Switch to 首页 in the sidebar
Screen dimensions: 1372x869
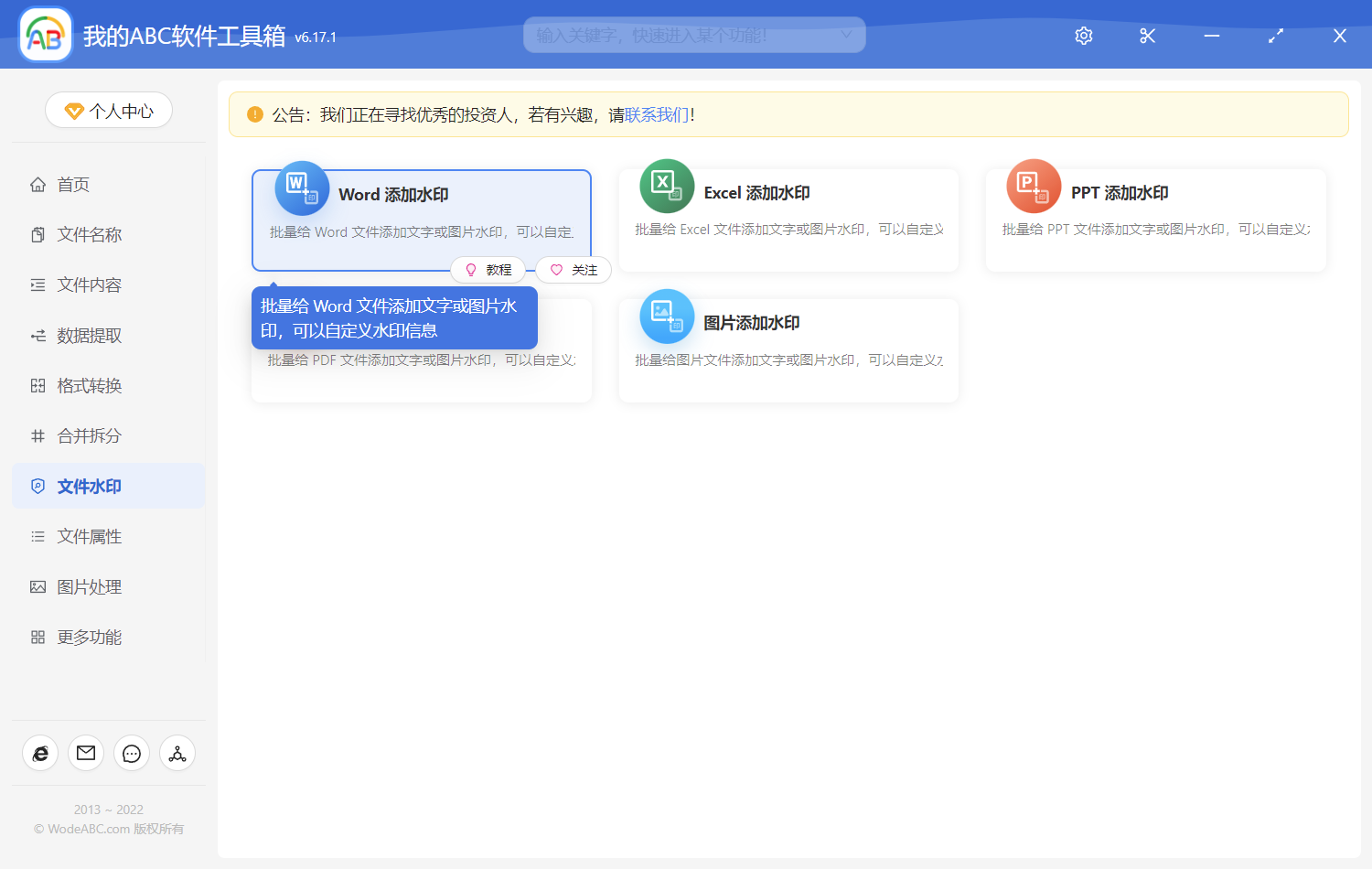coord(73,184)
